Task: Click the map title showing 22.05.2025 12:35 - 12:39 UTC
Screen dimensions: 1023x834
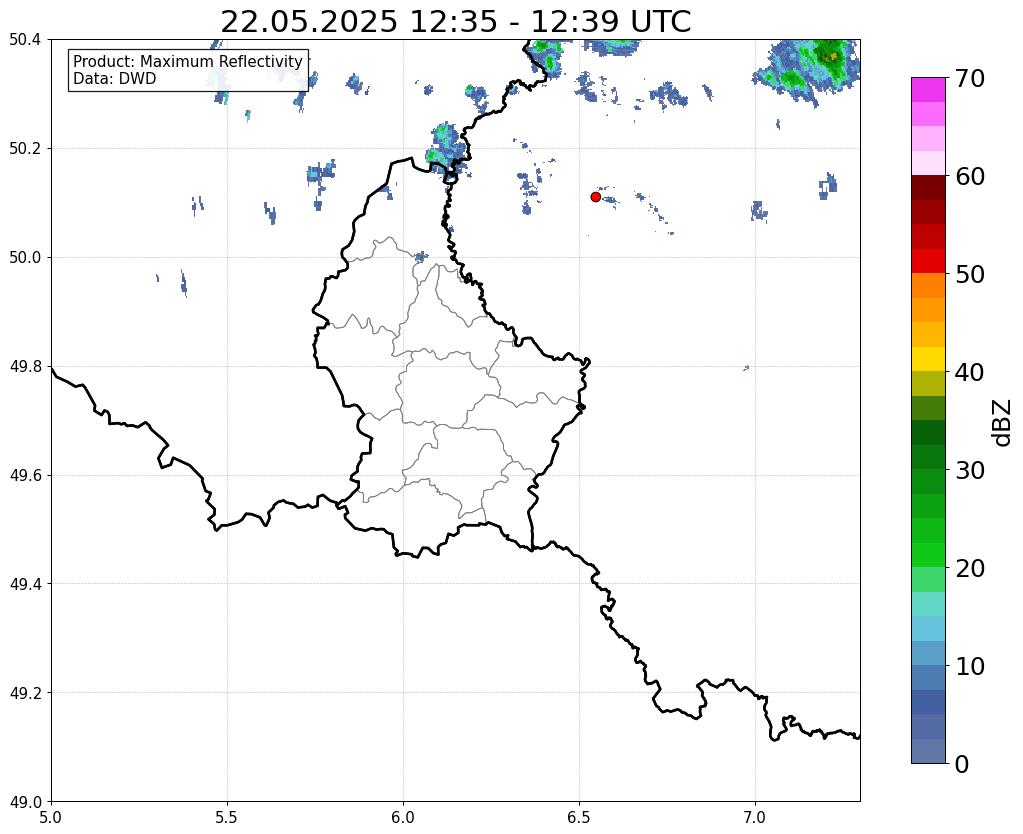Action: point(455,22)
